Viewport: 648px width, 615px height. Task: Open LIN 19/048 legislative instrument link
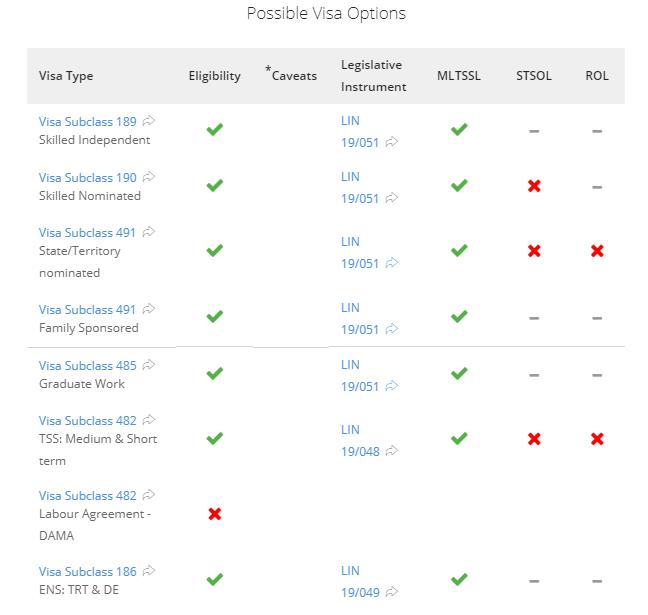point(360,441)
